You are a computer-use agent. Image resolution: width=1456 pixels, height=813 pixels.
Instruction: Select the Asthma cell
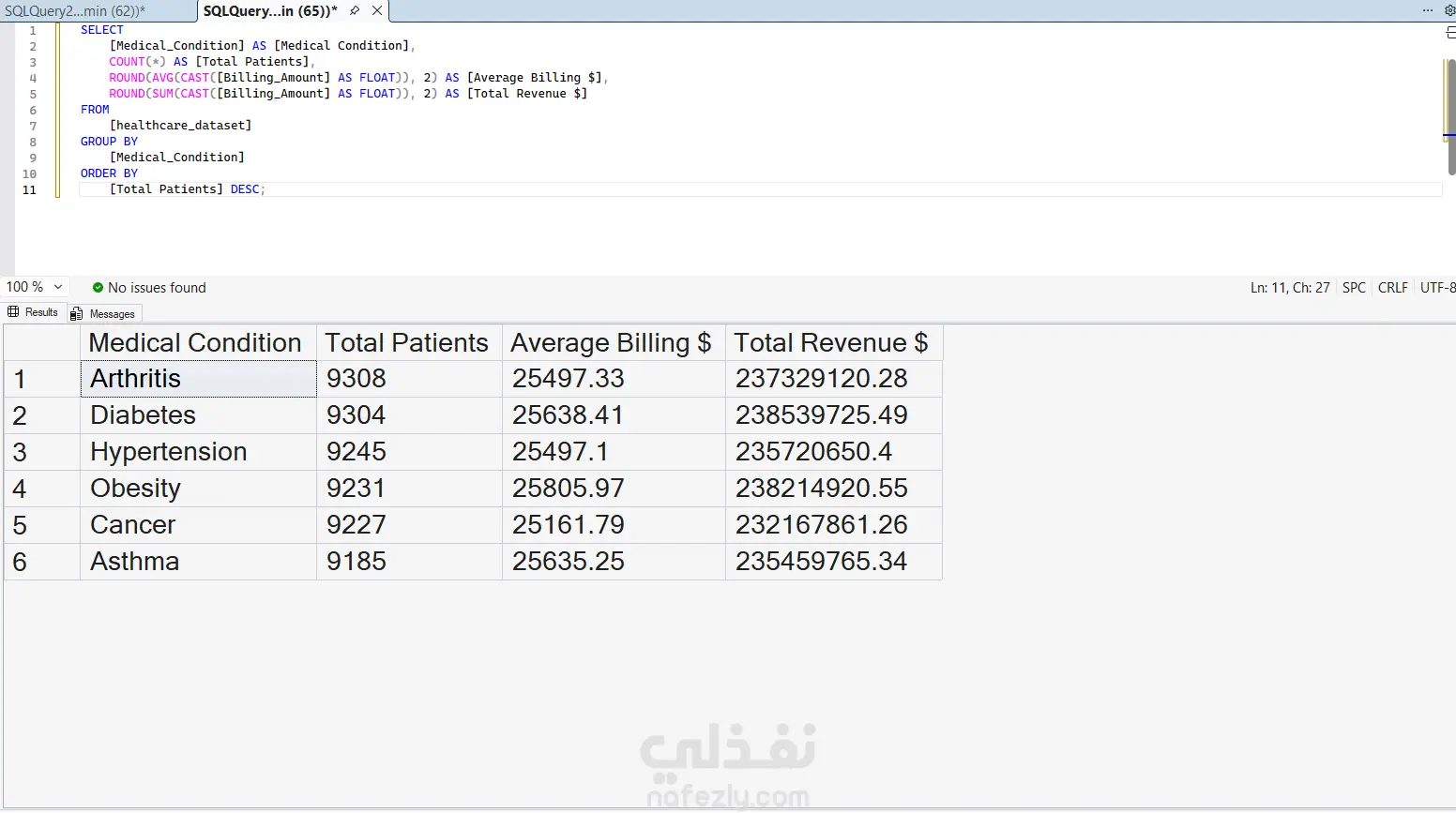click(x=198, y=562)
